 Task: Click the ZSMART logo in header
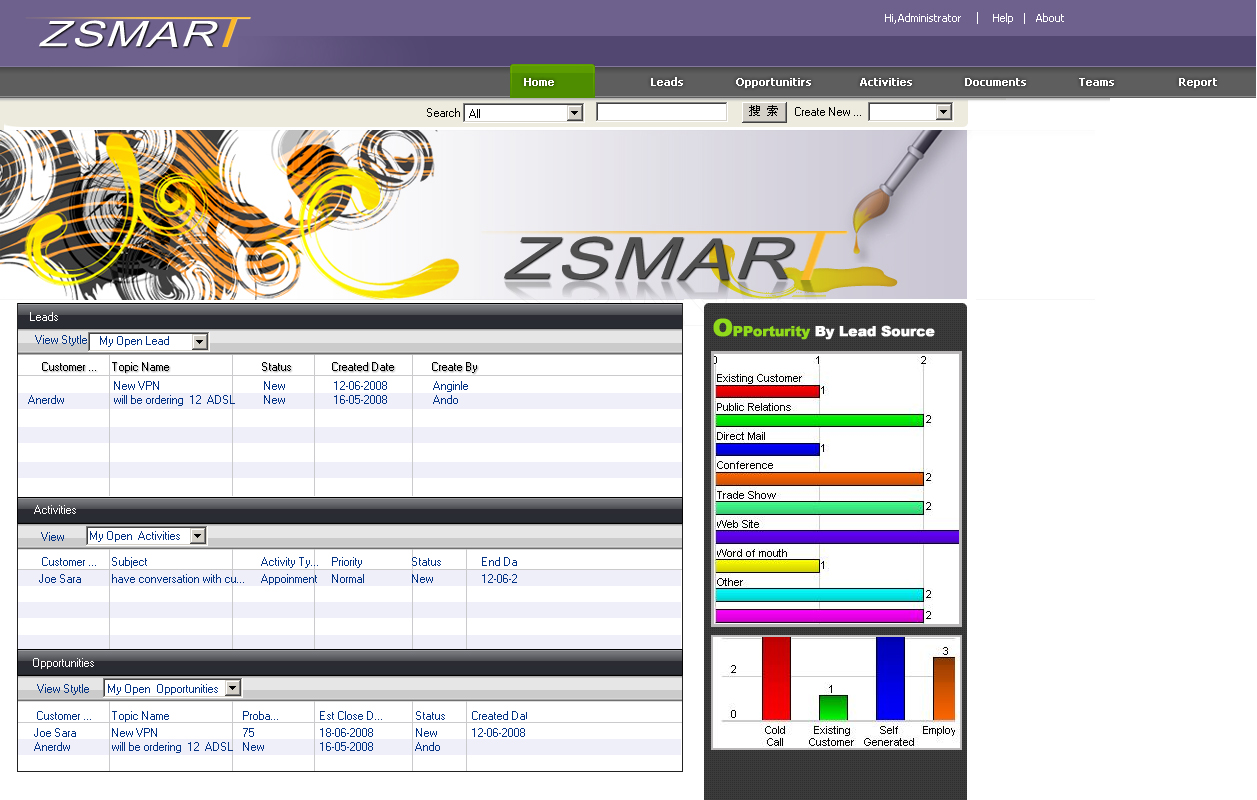pos(140,33)
